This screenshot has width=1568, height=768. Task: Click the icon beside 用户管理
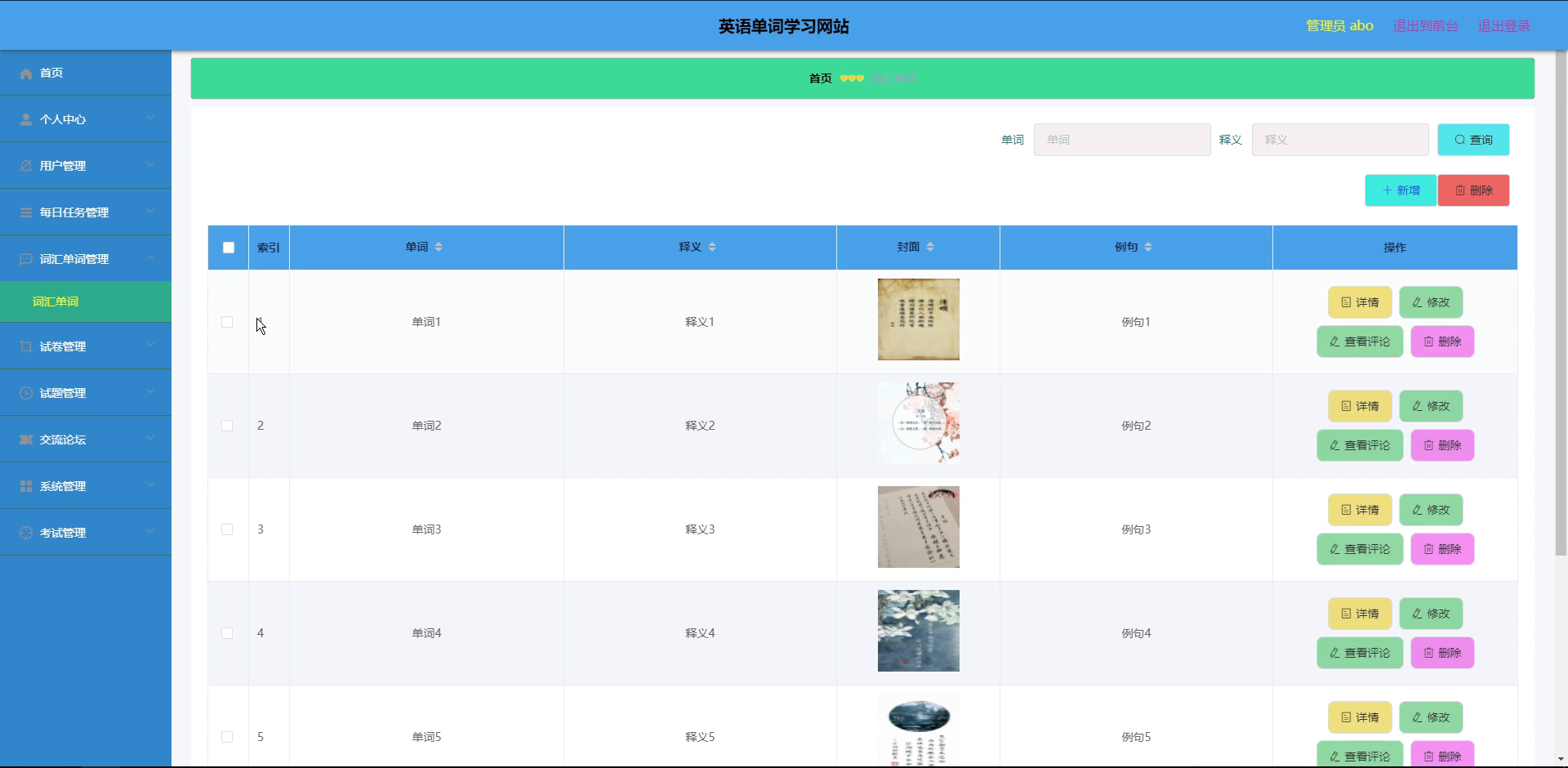pos(26,167)
